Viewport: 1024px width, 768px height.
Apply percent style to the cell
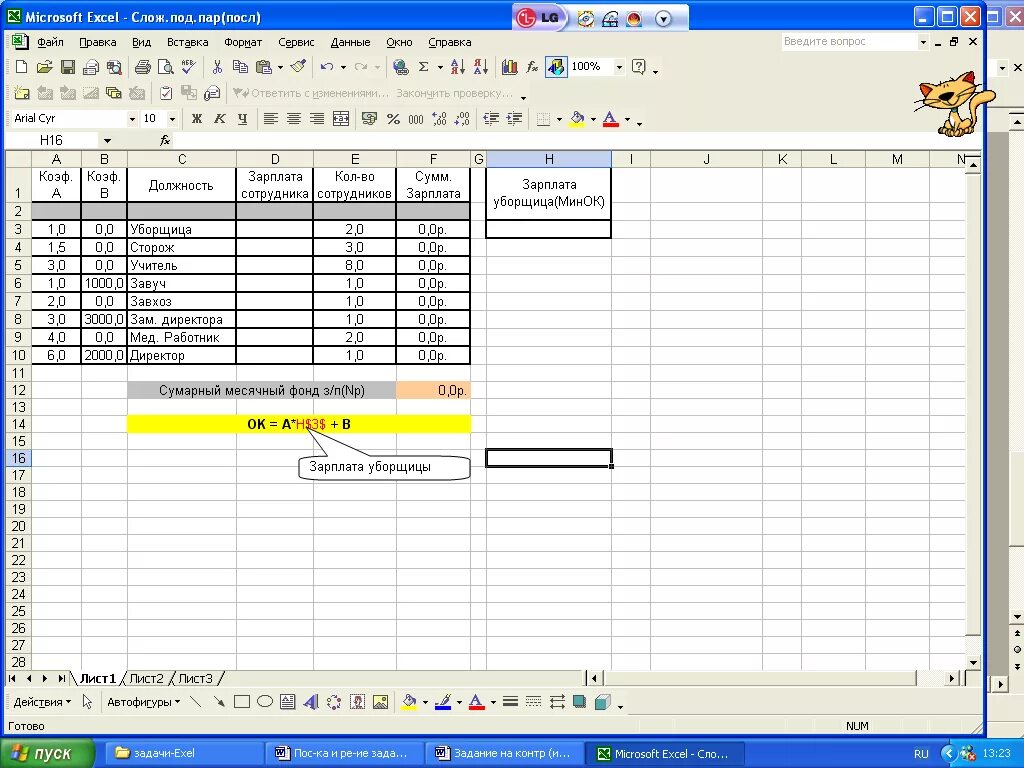point(393,118)
